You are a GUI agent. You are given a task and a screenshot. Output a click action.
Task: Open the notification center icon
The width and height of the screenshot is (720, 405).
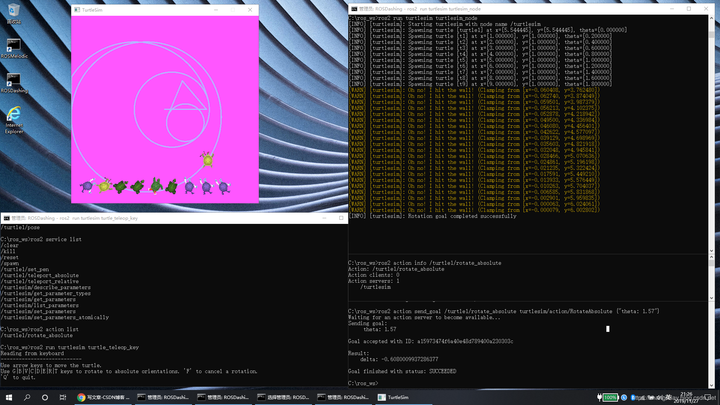tap(708, 397)
